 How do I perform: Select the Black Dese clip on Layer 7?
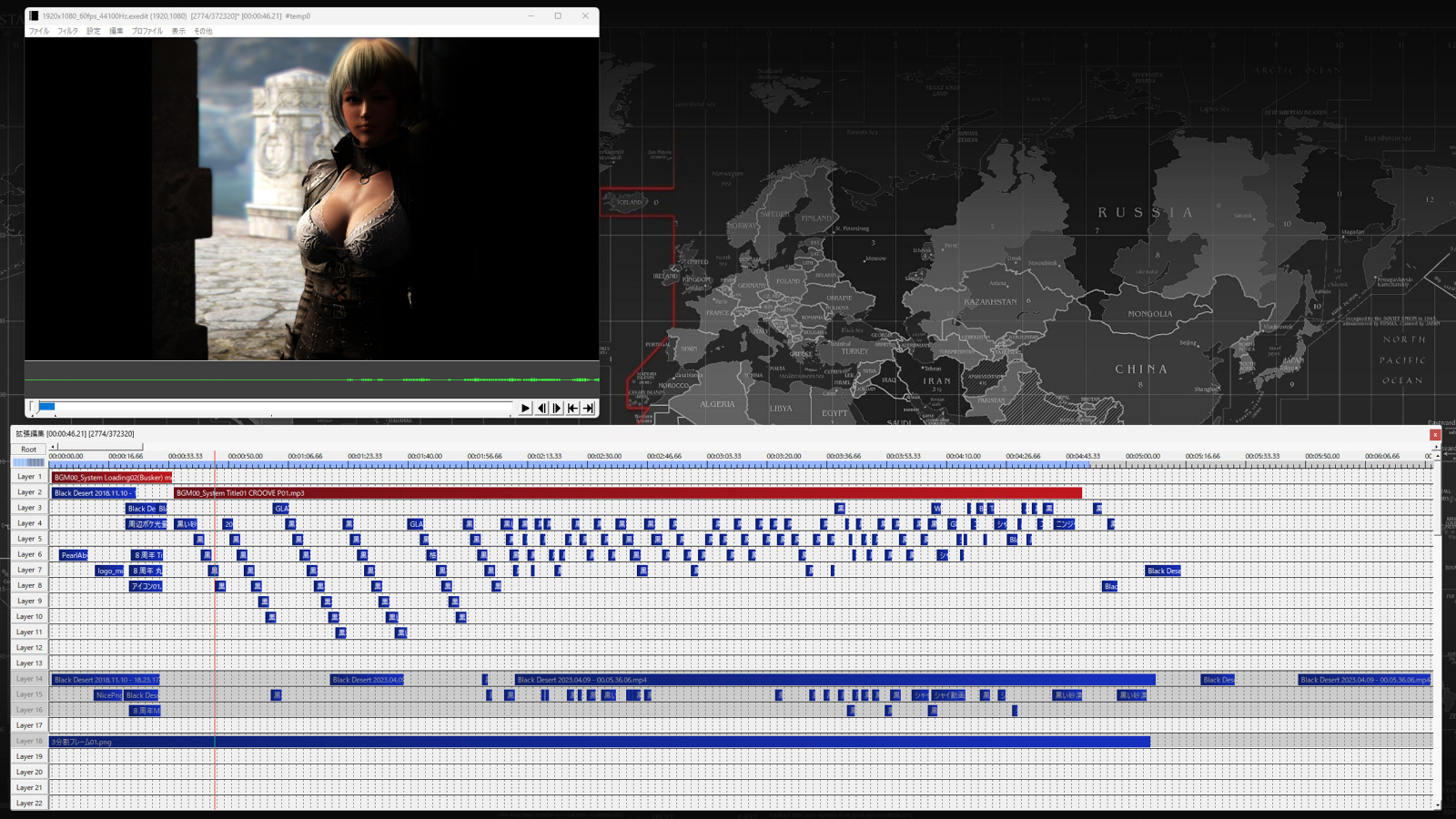point(1163,571)
